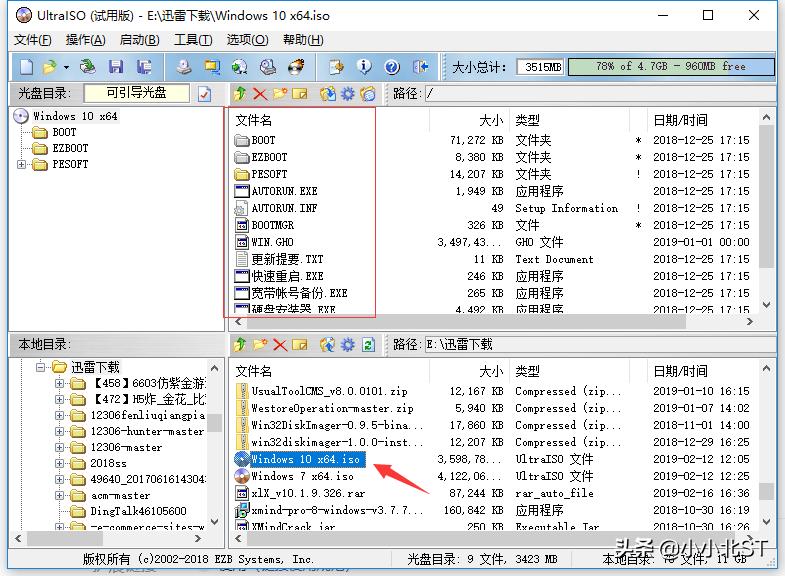Click the upper file list vertical scrollbar thumb
This screenshot has height=576, width=785.
coord(766,196)
